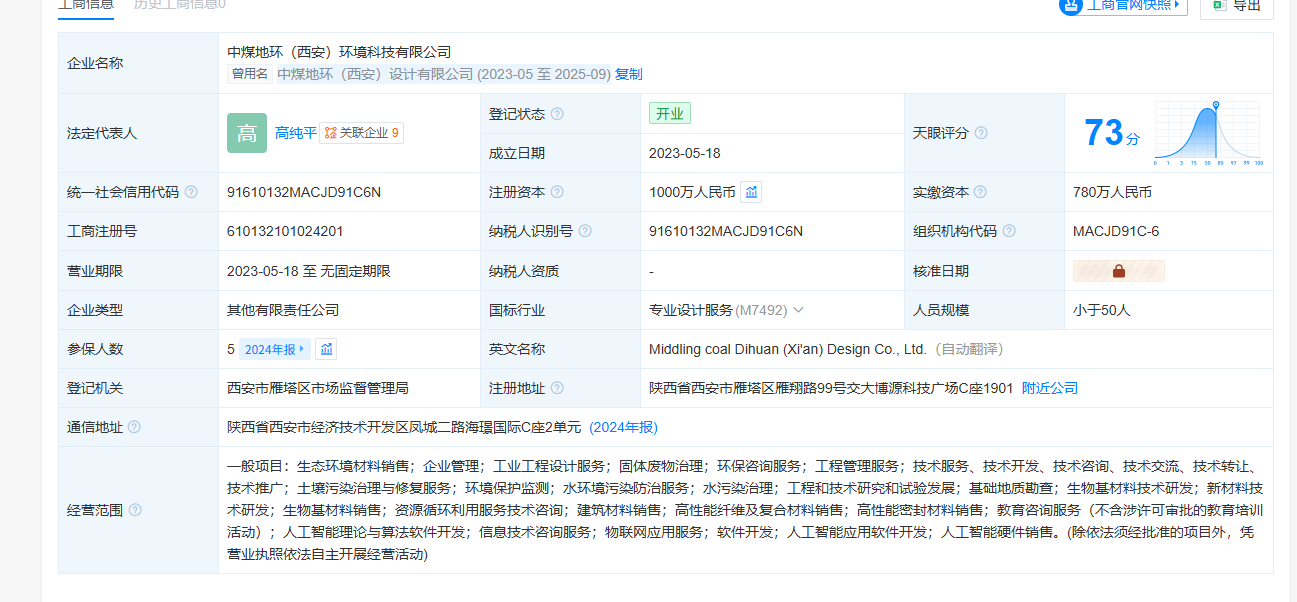Click the help icon next to 统一社会信用代码
1297x602 pixels.
pos(191,192)
